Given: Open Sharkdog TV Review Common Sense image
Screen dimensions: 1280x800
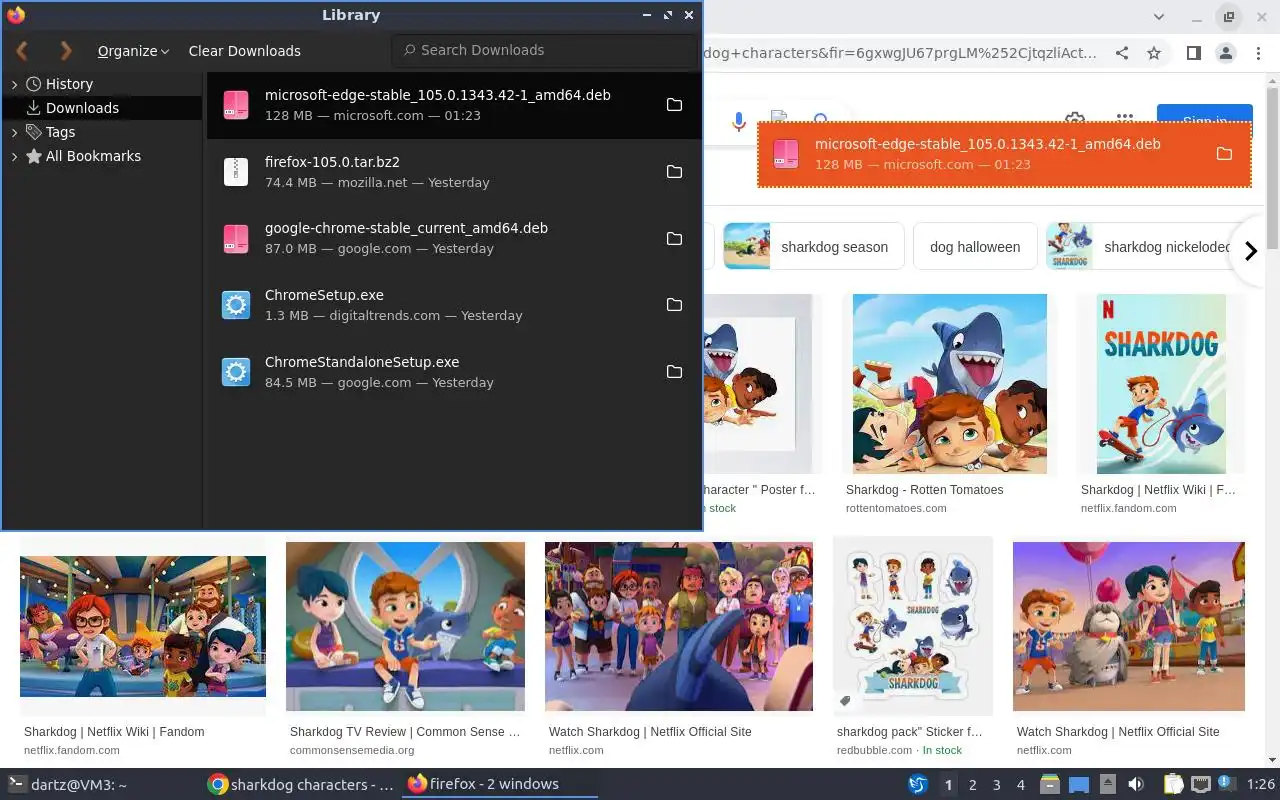Looking at the screenshot, I should pyautogui.click(x=405, y=626).
